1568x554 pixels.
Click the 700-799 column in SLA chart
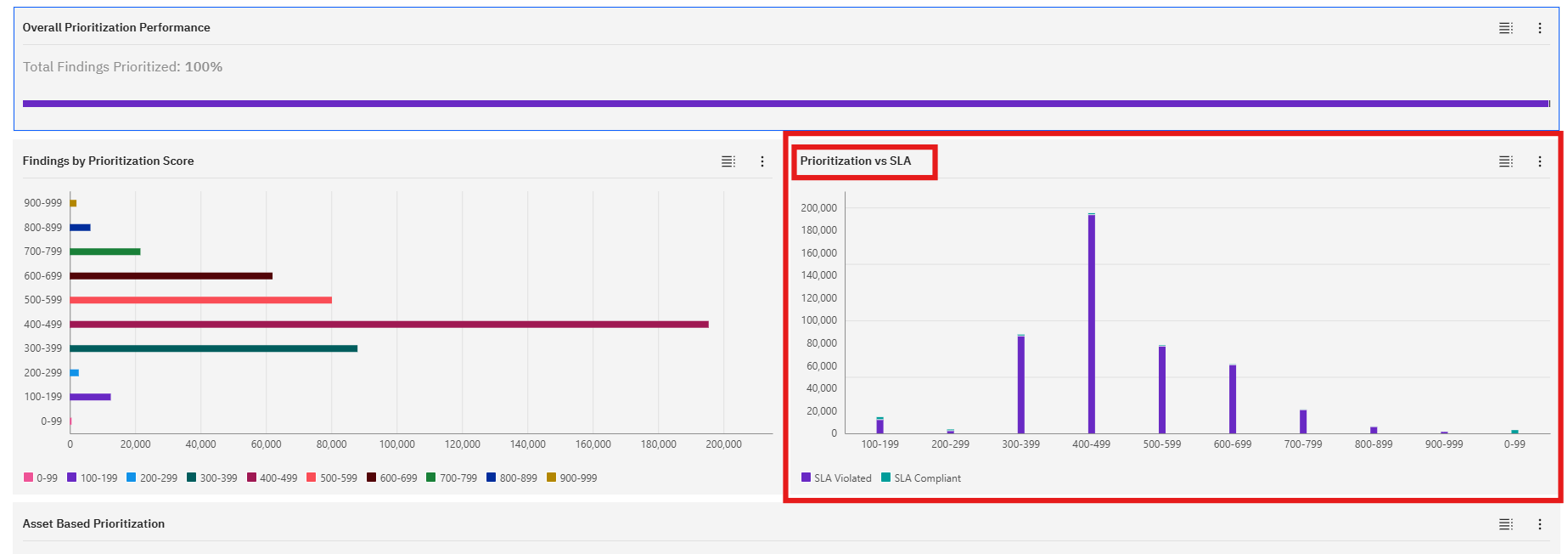click(x=1302, y=421)
